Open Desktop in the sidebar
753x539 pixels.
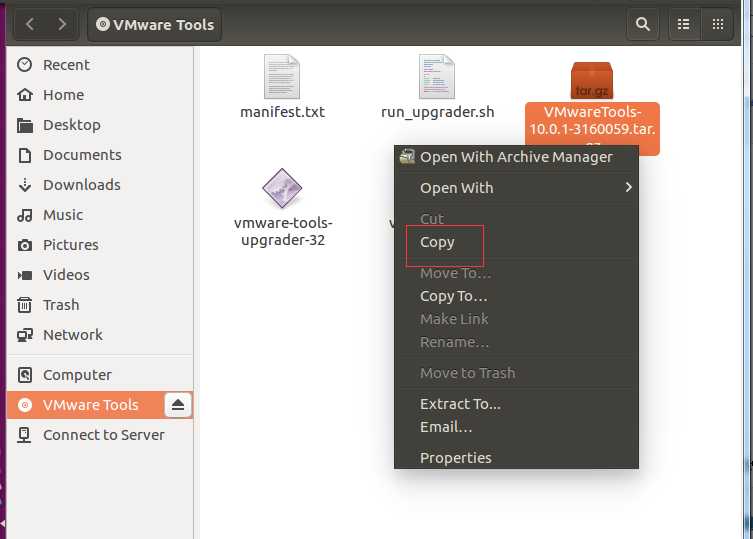tap(99, 125)
